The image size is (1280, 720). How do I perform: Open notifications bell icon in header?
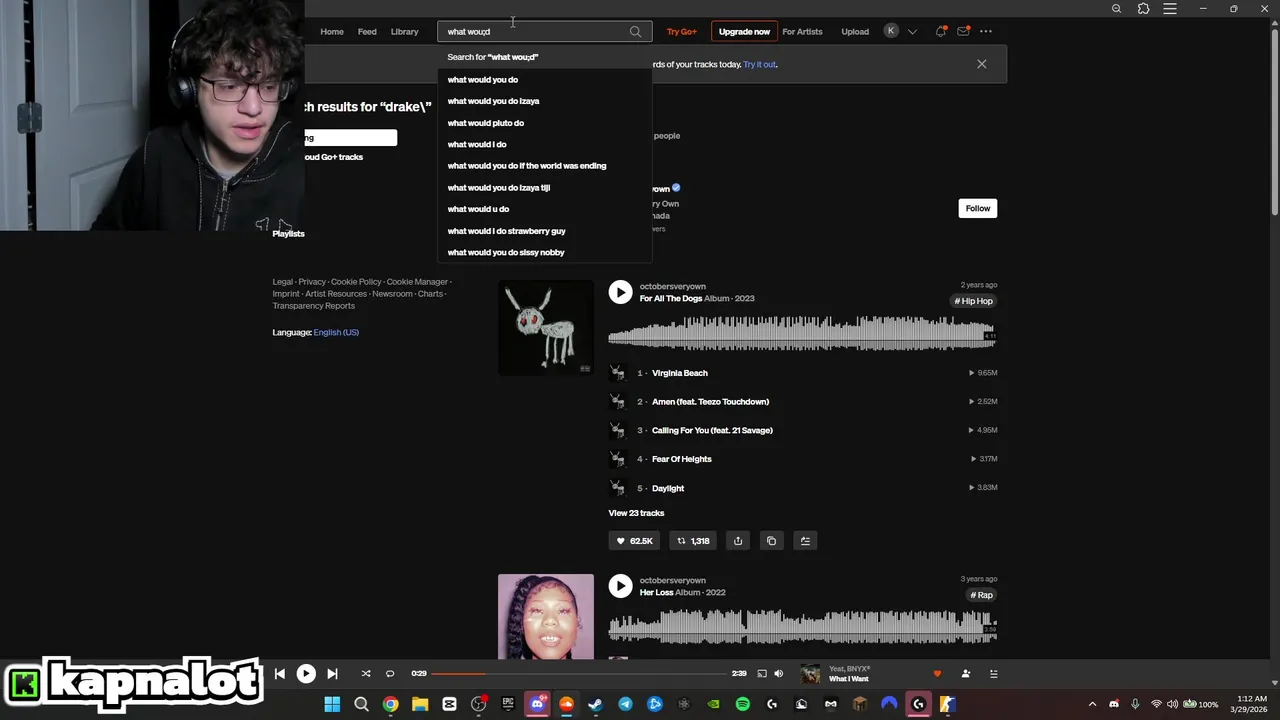click(x=940, y=32)
